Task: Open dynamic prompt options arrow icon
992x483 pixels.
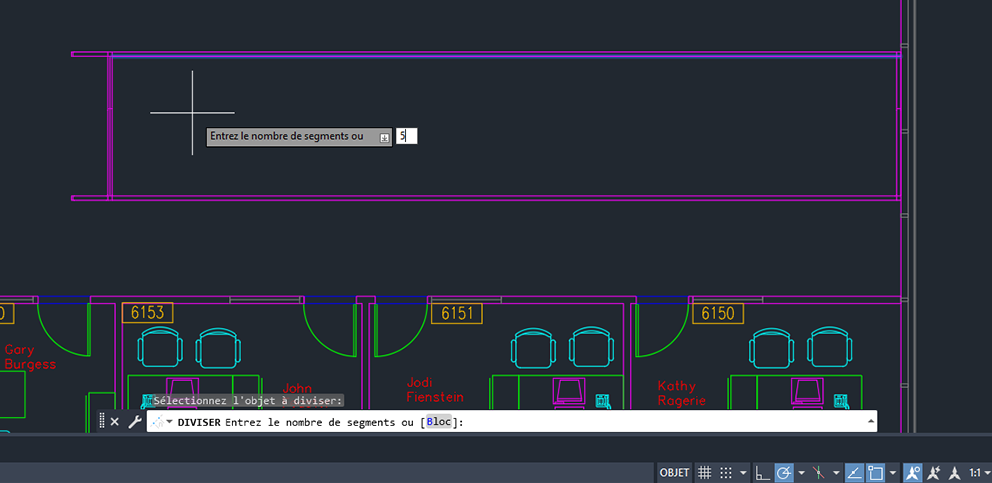Action: tap(384, 138)
